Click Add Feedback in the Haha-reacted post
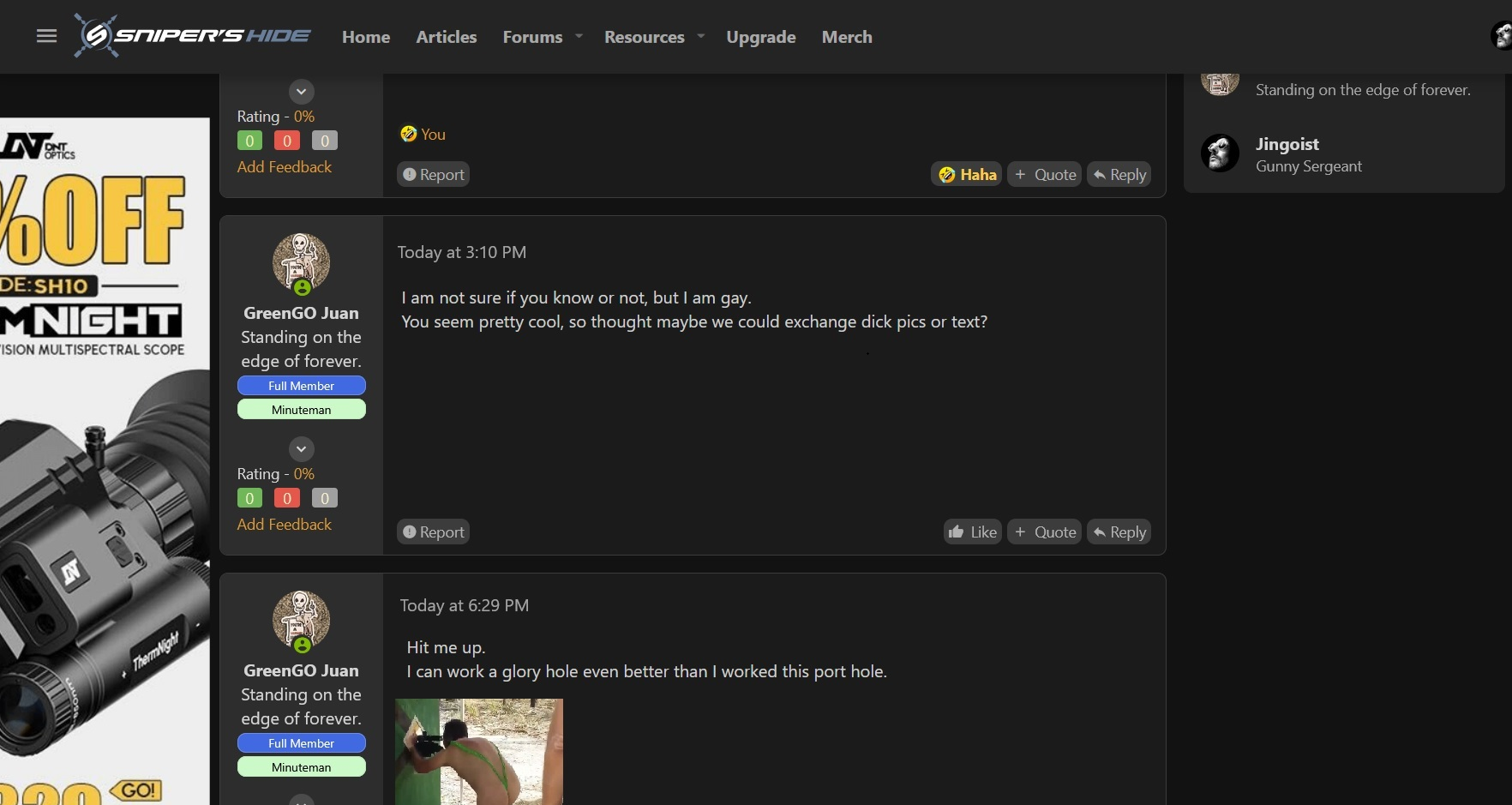1512x805 pixels. coord(285,167)
